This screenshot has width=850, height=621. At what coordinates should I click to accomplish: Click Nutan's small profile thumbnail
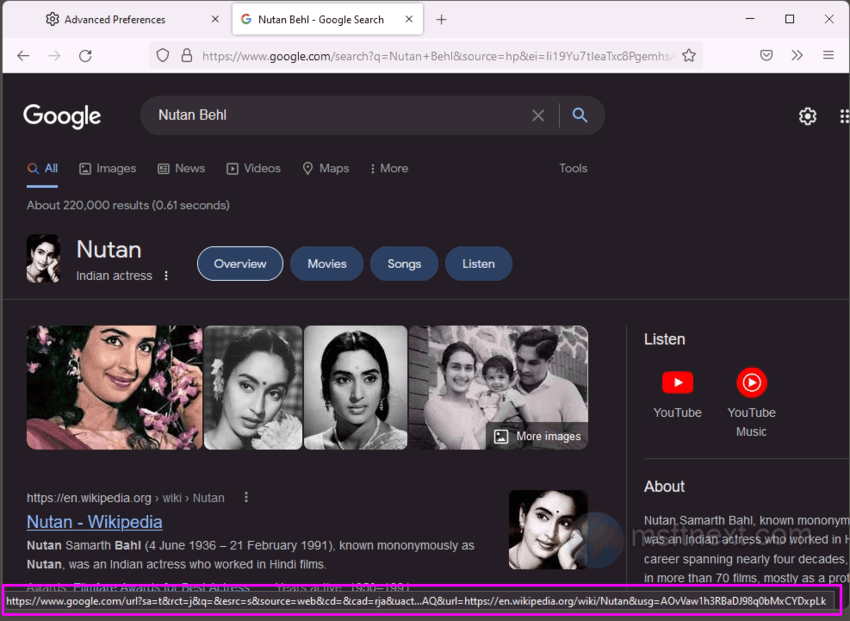tap(43, 258)
